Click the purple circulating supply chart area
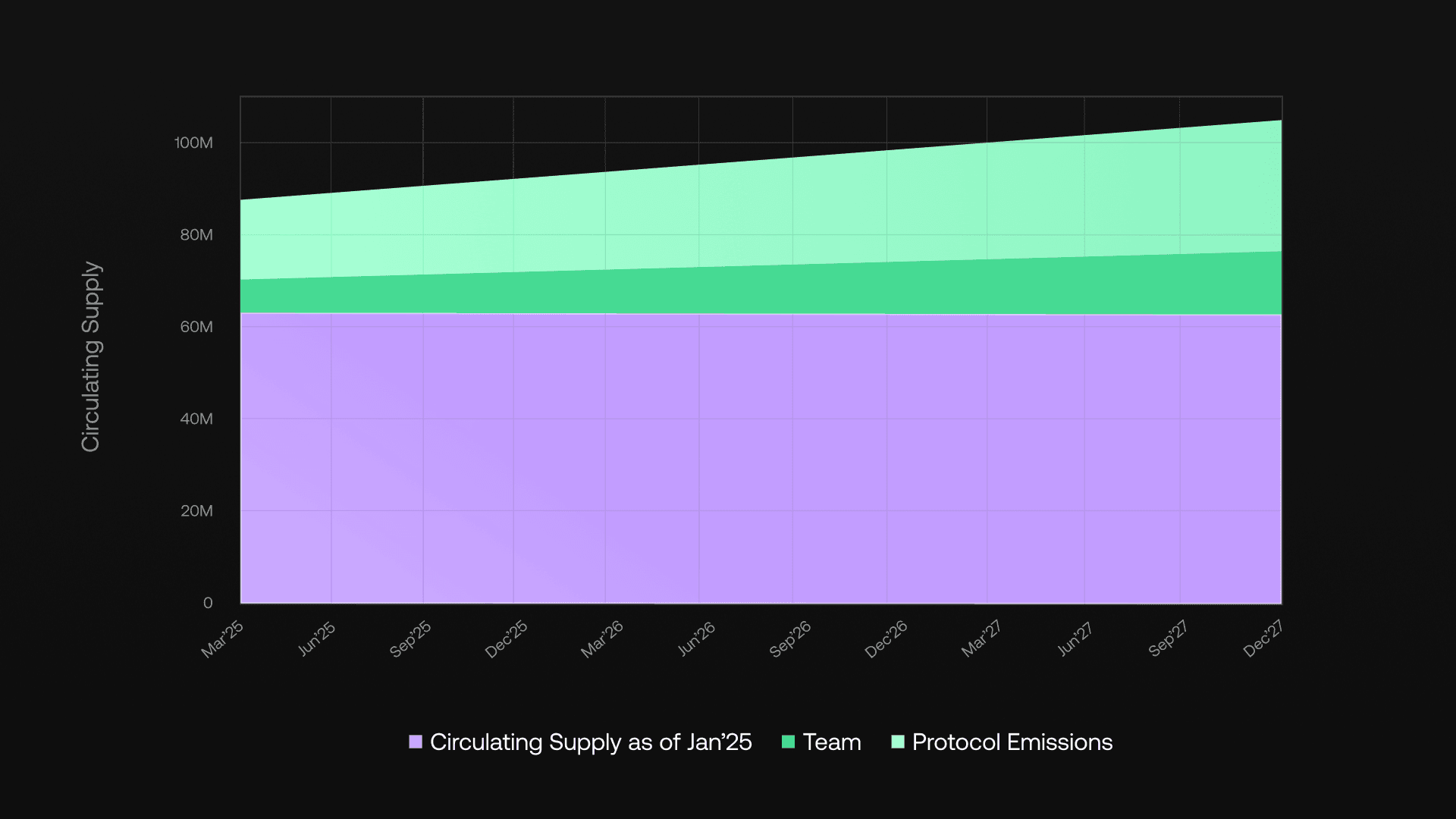Image resolution: width=1456 pixels, height=819 pixels. coord(758,455)
